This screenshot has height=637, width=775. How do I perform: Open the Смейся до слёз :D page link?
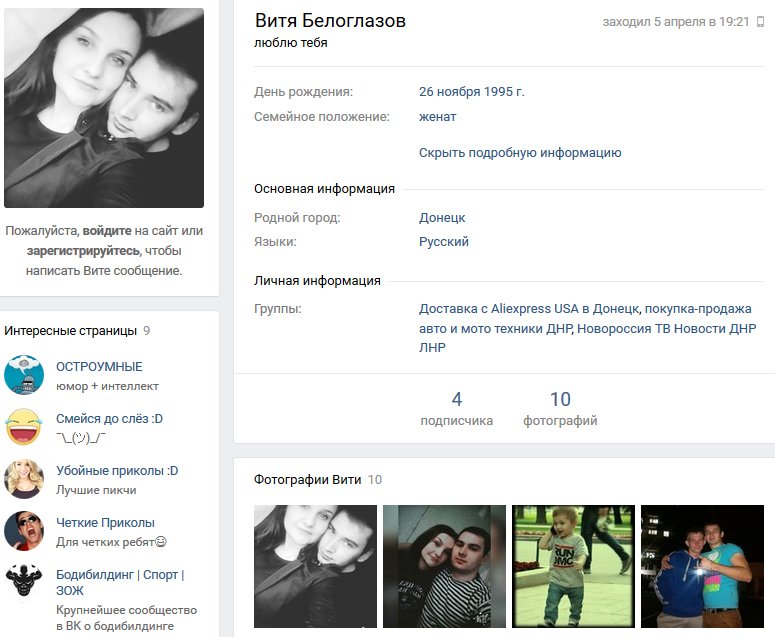pos(109,419)
